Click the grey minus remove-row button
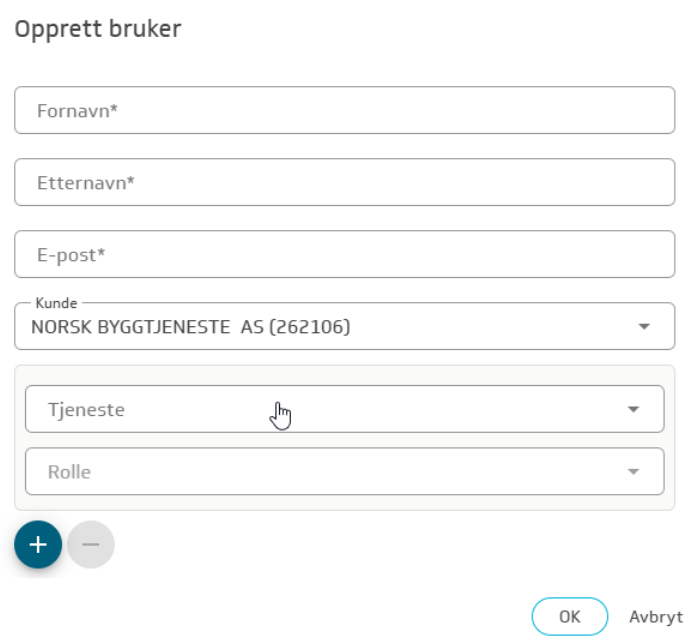Screen dimensions: 697x641 click(x=91, y=545)
